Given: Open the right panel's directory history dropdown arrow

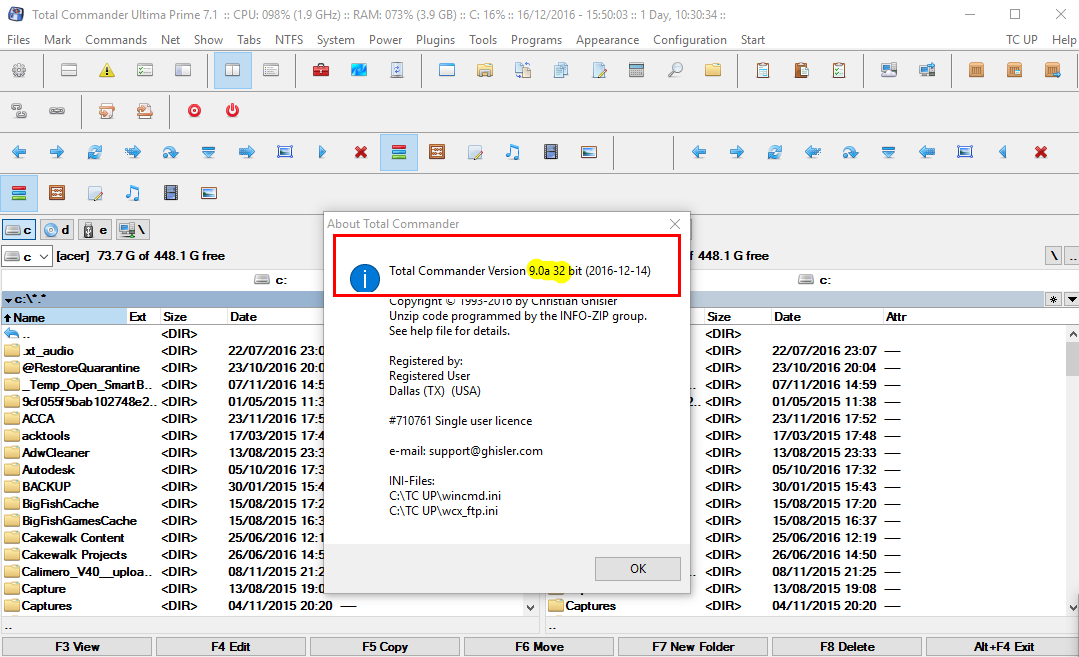Looking at the screenshot, I should click(1071, 299).
